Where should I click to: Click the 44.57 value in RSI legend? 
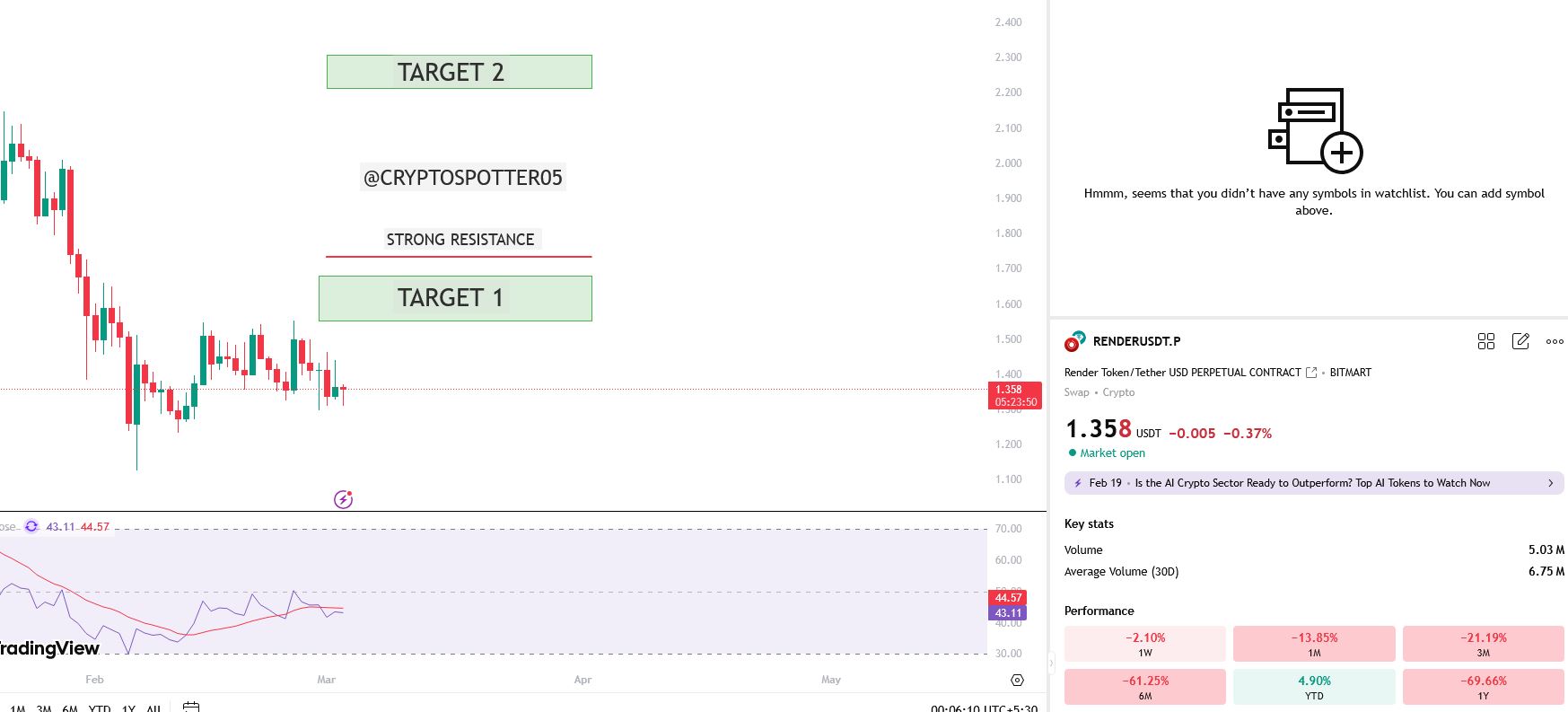[x=95, y=527]
